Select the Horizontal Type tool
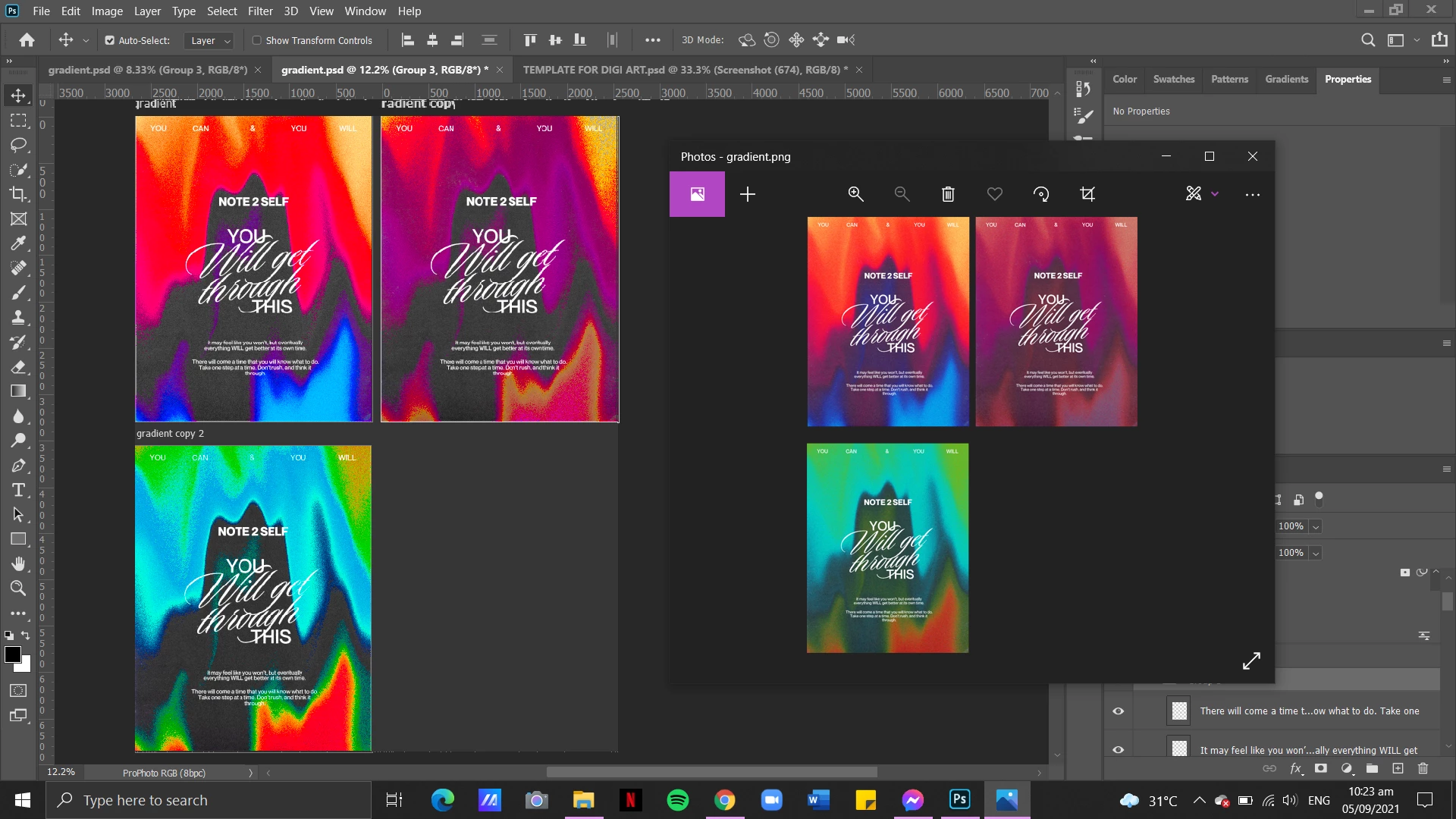 pyautogui.click(x=18, y=490)
